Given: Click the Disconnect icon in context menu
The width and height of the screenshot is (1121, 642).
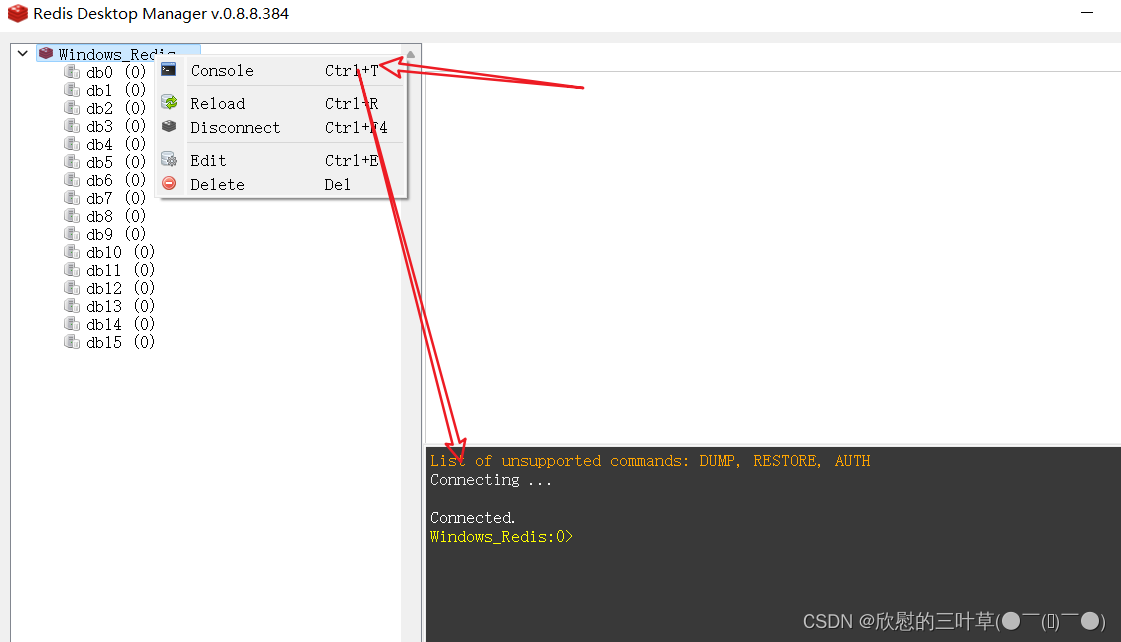Looking at the screenshot, I should (x=169, y=127).
